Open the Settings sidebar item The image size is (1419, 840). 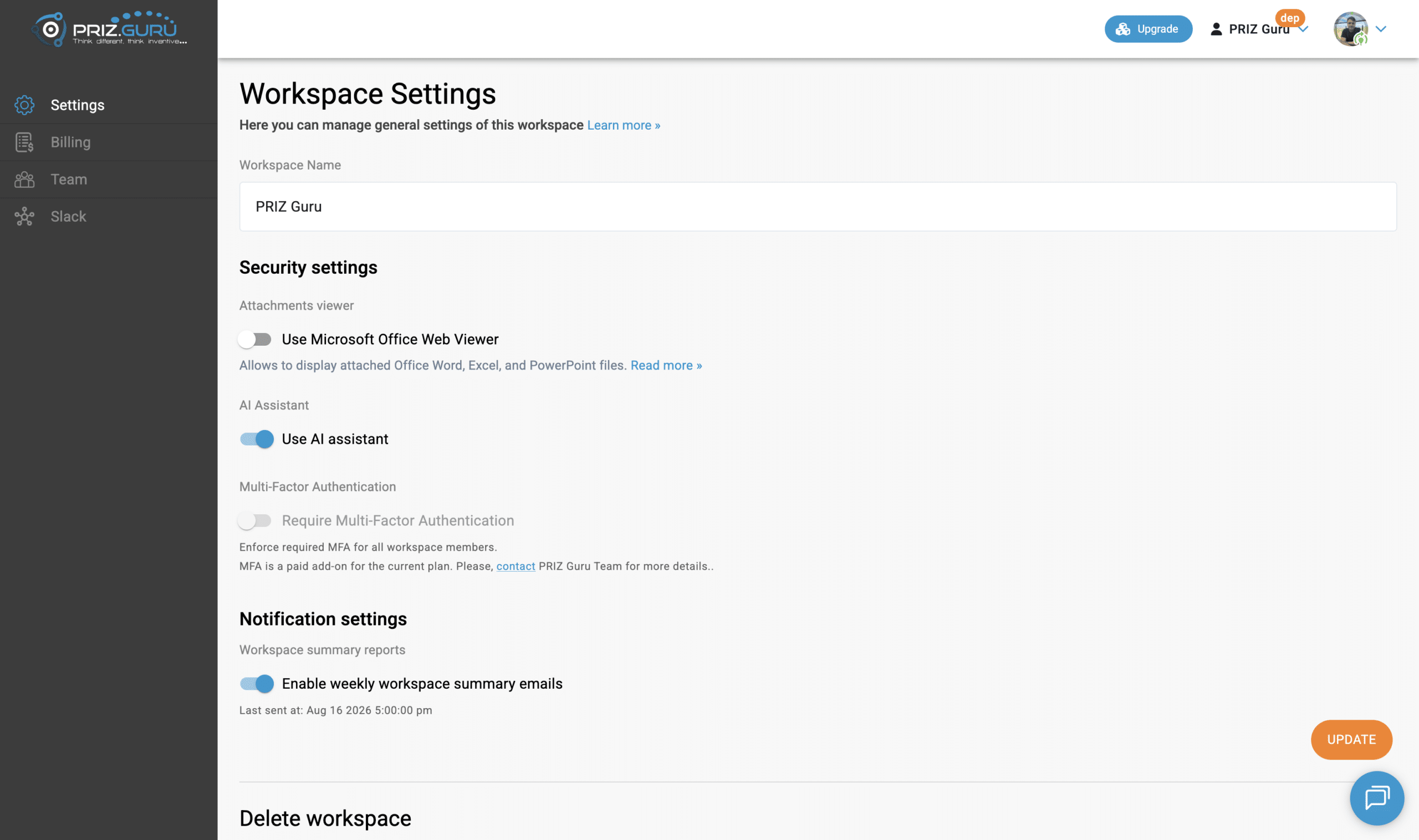click(109, 105)
